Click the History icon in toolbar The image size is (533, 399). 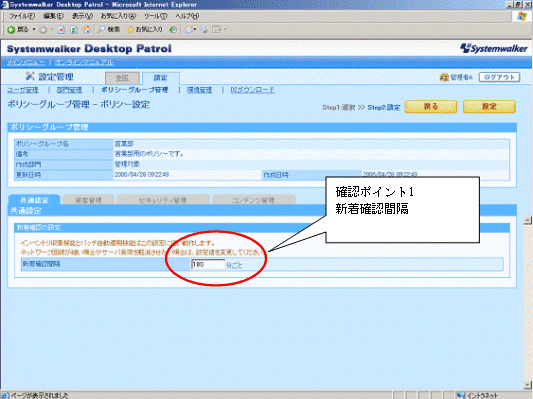pos(173,30)
